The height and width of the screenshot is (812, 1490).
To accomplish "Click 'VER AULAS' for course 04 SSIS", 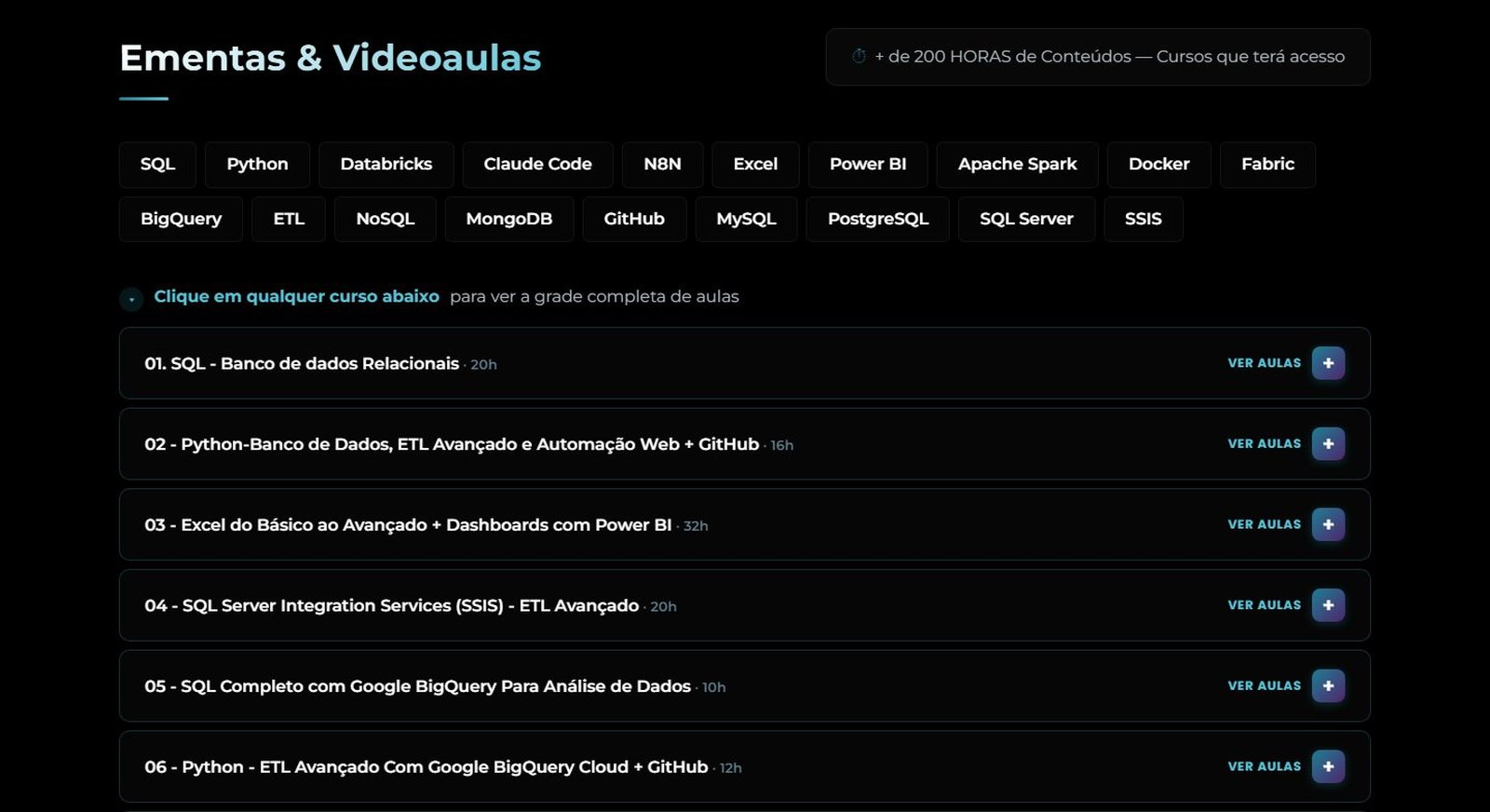I will pyautogui.click(x=1265, y=605).
